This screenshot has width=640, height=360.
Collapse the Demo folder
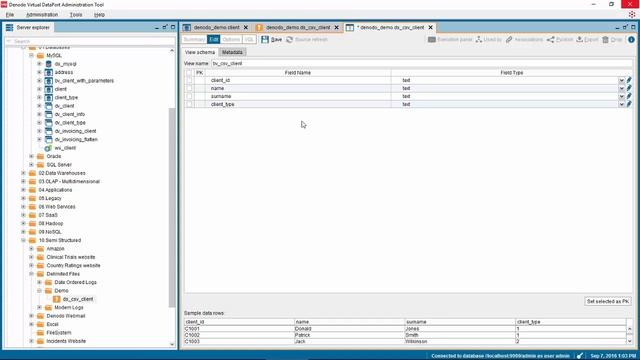[40, 291]
